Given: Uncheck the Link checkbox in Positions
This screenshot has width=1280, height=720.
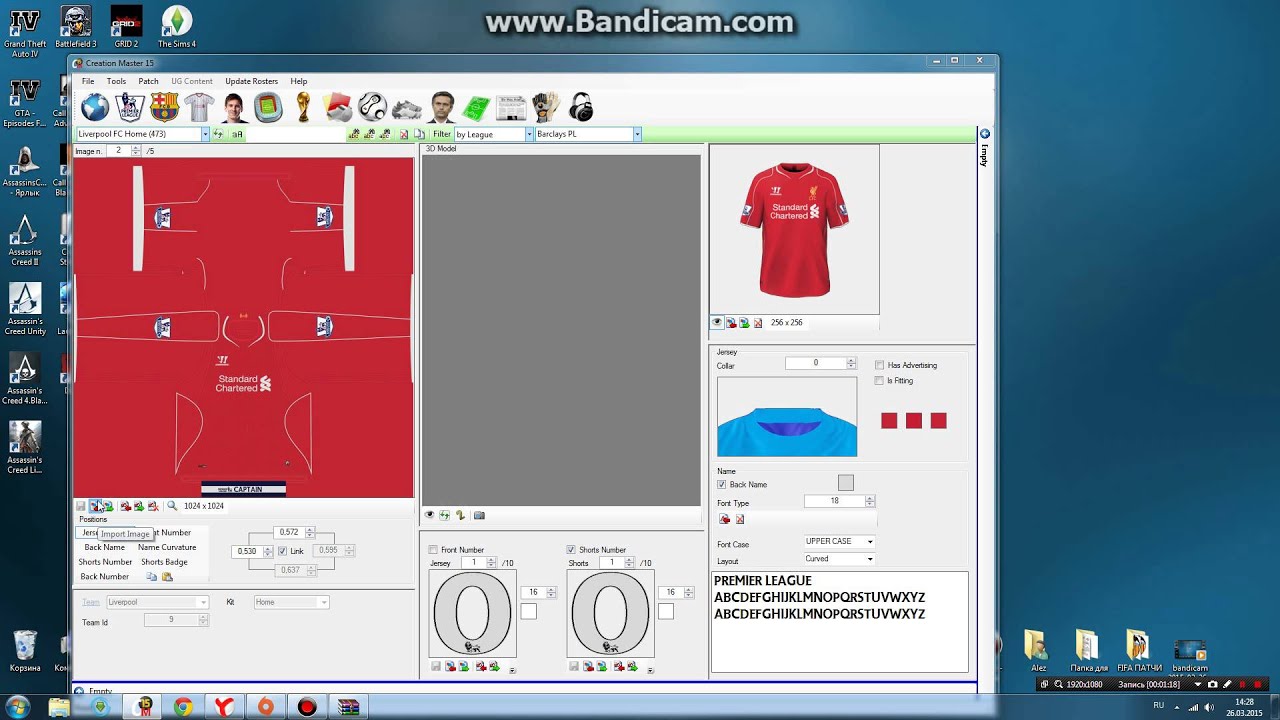Looking at the screenshot, I should 283,551.
